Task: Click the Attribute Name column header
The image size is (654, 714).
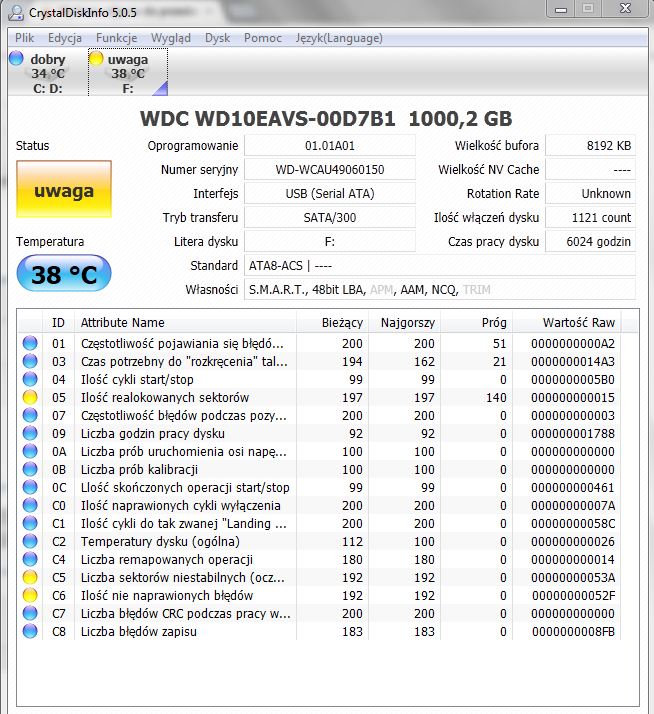Action: pos(185,322)
